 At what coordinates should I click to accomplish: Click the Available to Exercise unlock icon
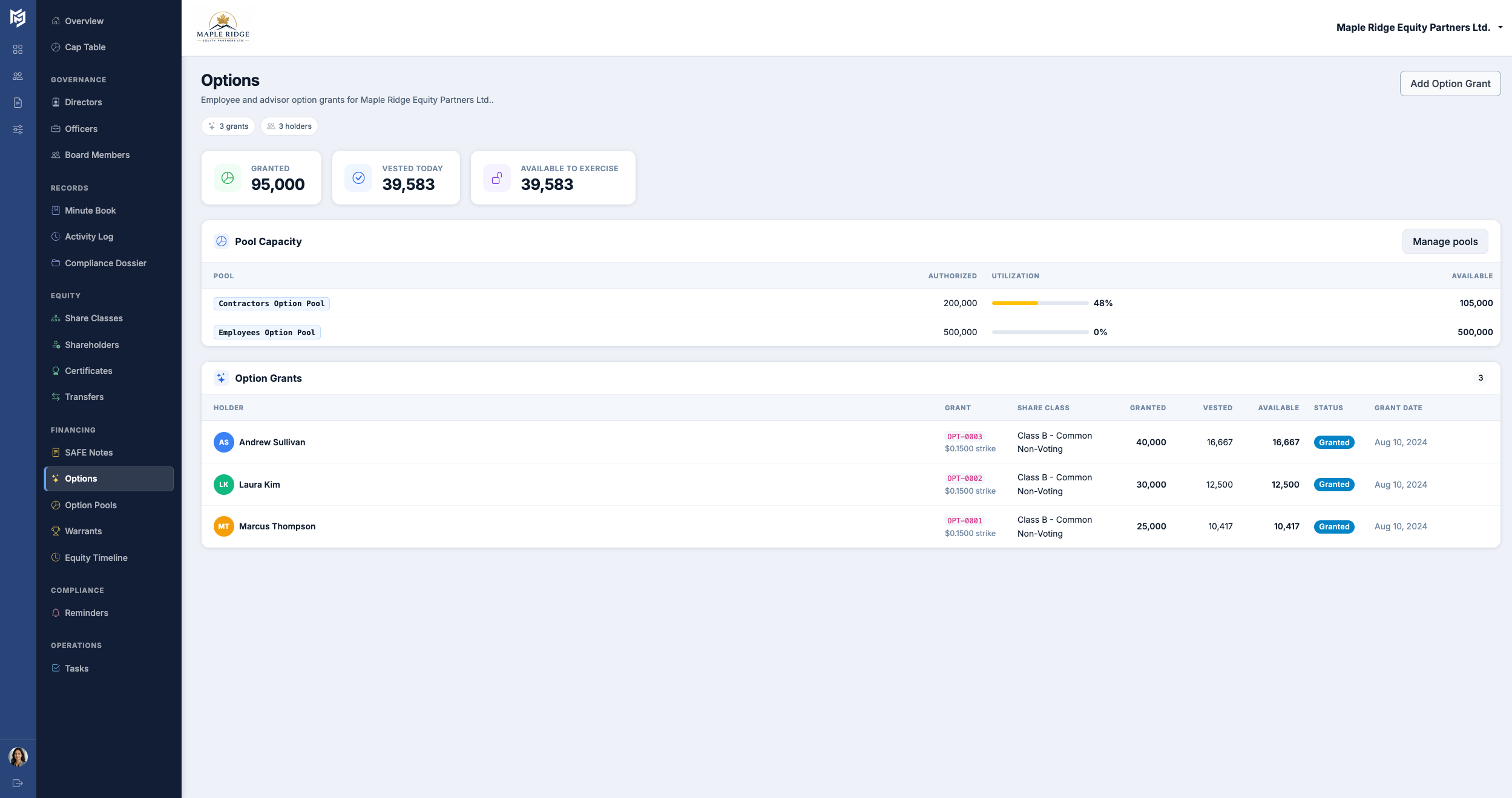tap(497, 178)
